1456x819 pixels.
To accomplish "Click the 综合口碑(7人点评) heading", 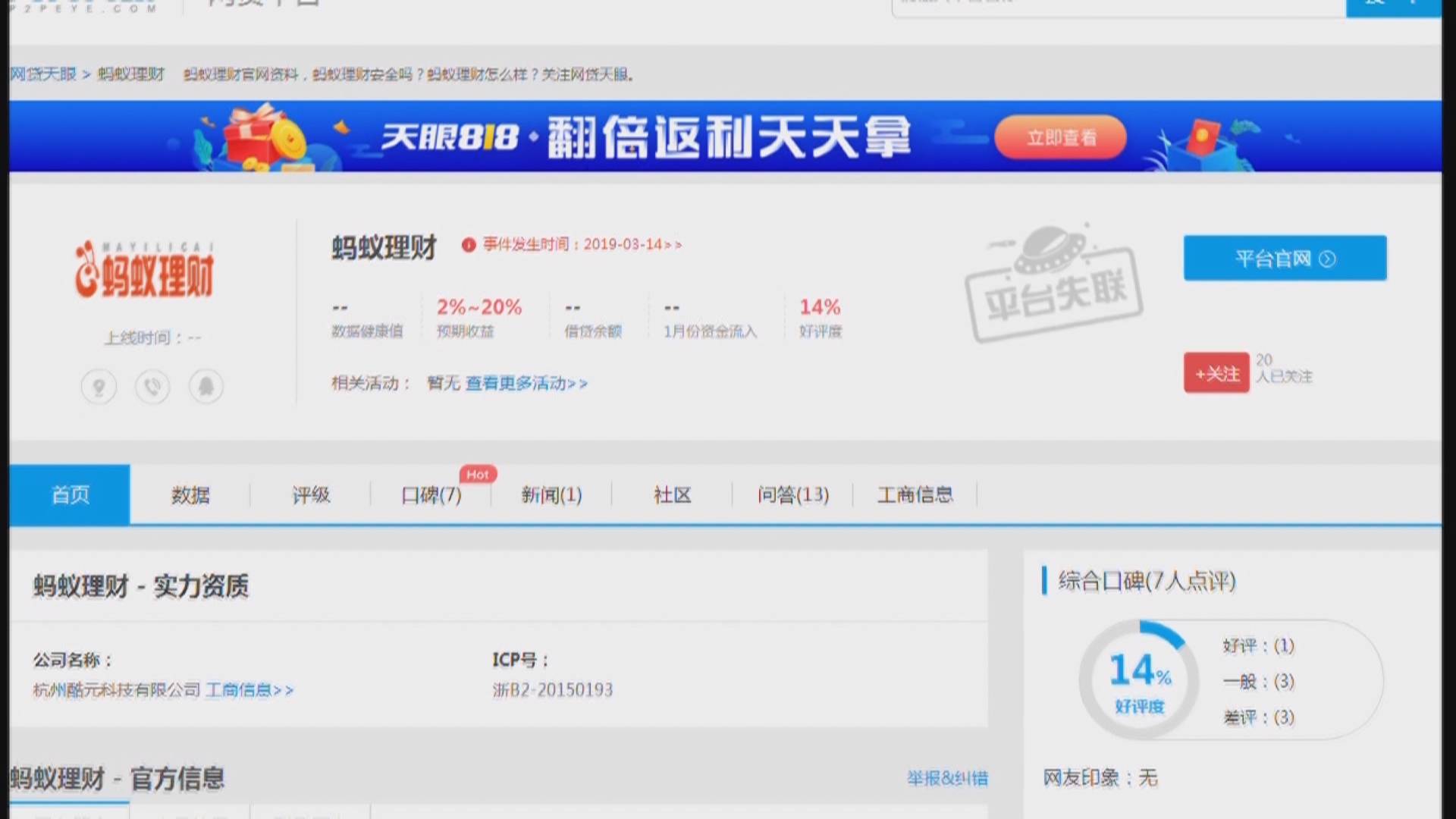I will point(1147,581).
